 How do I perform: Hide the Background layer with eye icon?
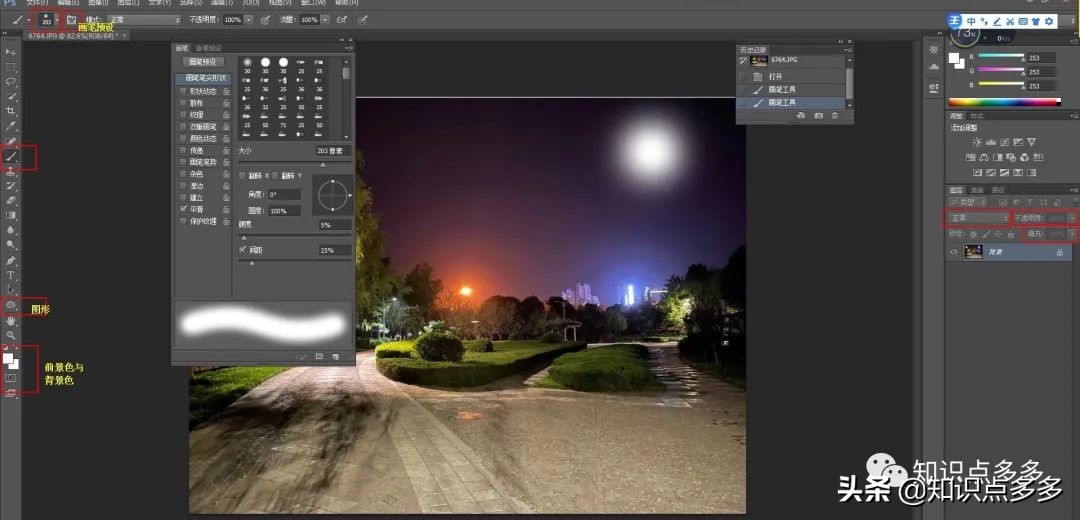(x=954, y=253)
